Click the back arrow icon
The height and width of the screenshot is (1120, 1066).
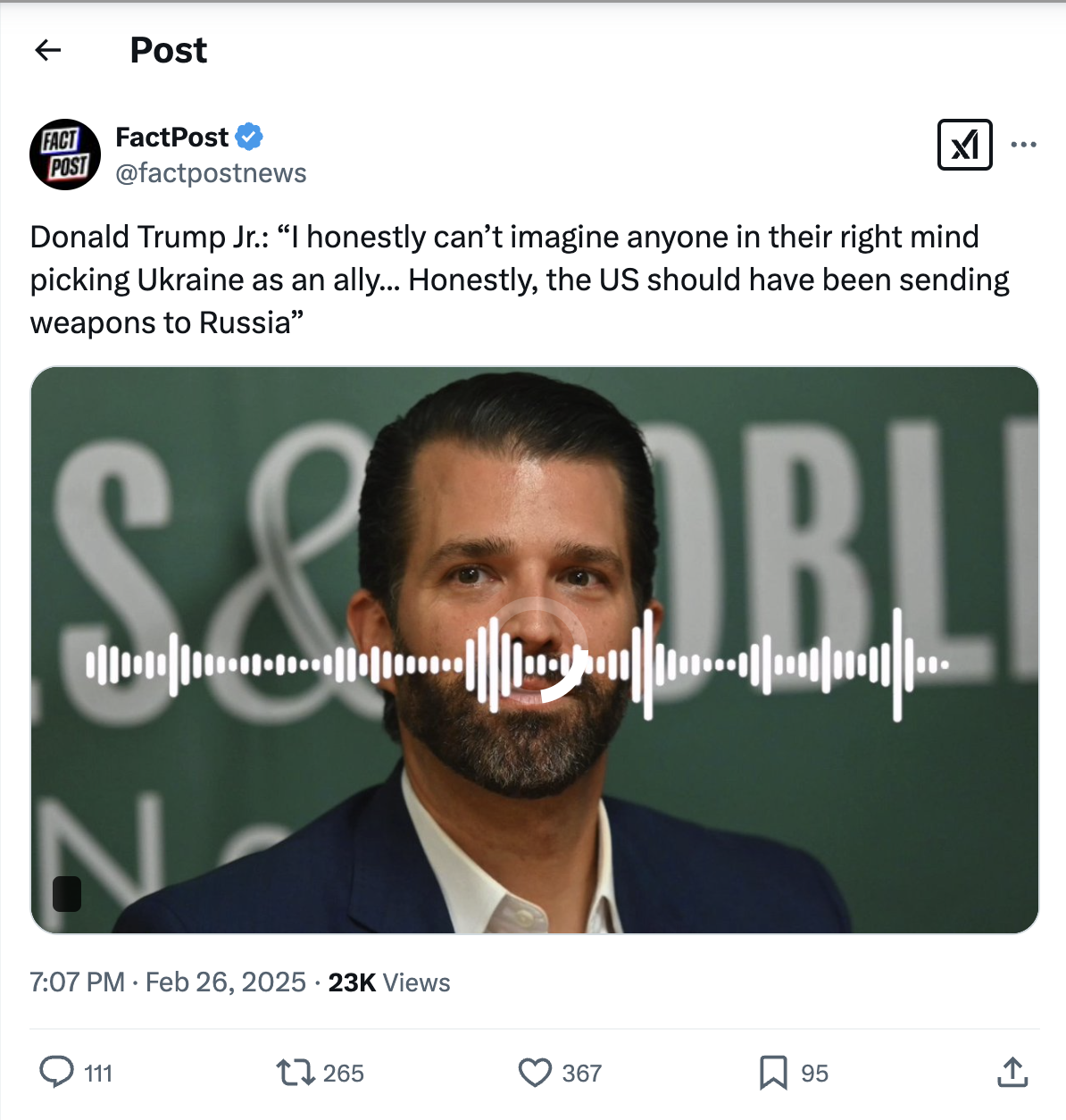pyautogui.click(x=48, y=51)
